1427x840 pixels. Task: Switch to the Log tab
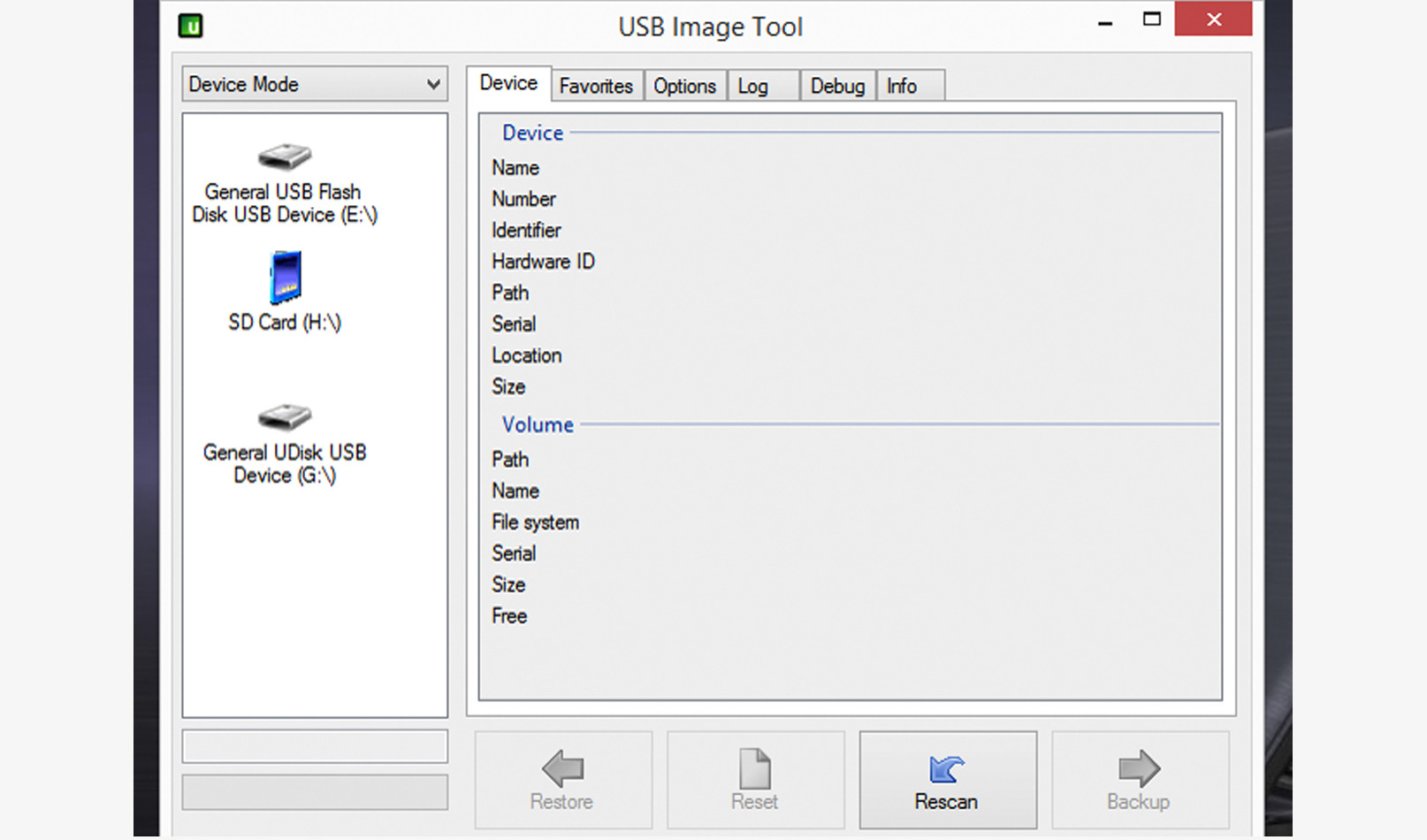[x=753, y=86]
